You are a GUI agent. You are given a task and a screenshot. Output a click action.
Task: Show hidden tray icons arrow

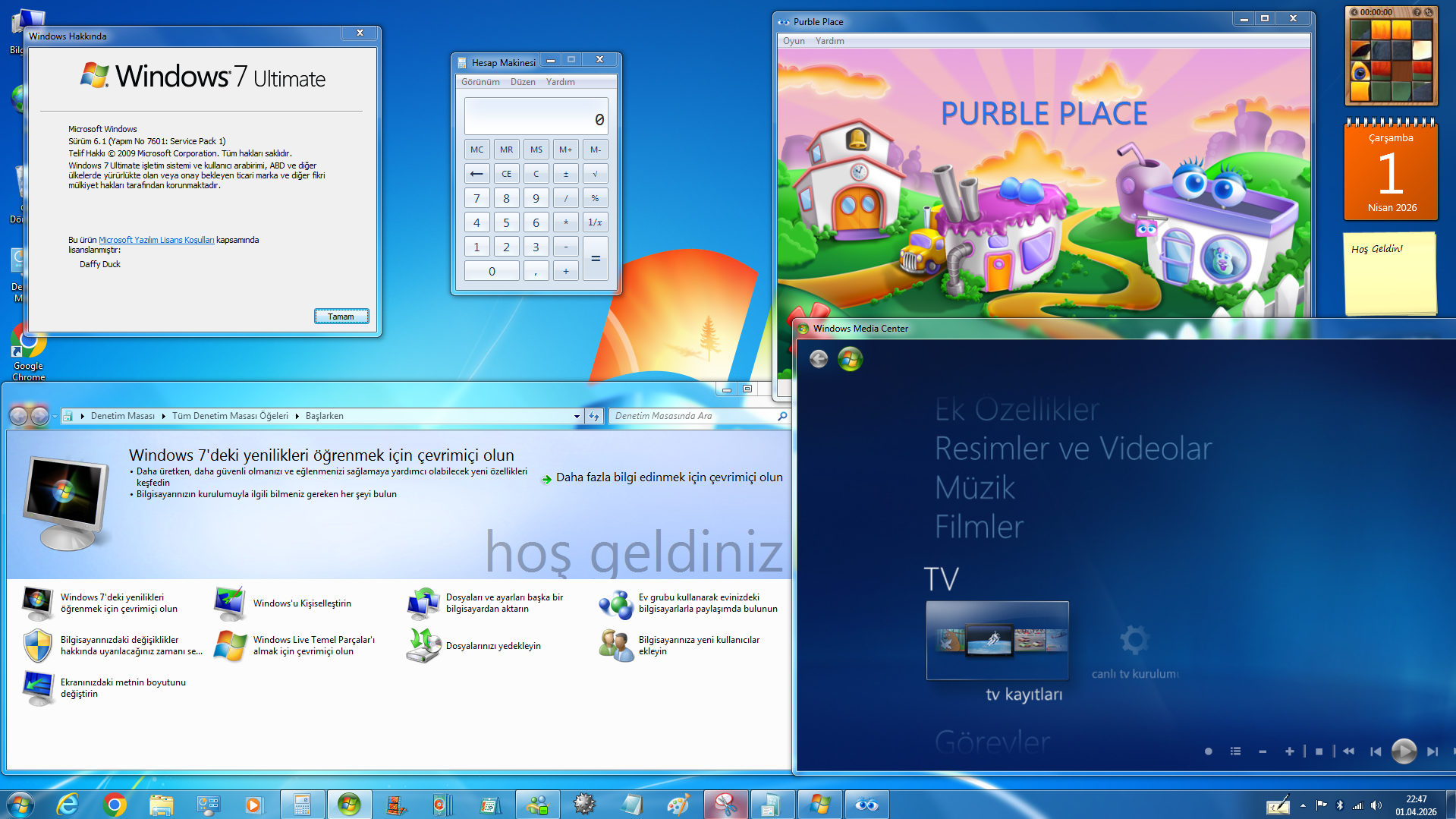1303,805
